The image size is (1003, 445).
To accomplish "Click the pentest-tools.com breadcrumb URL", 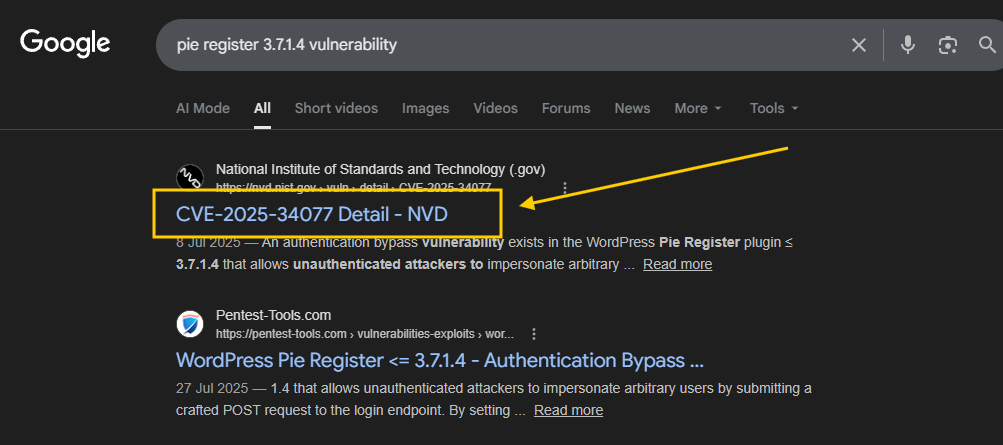I will [365, 334].
